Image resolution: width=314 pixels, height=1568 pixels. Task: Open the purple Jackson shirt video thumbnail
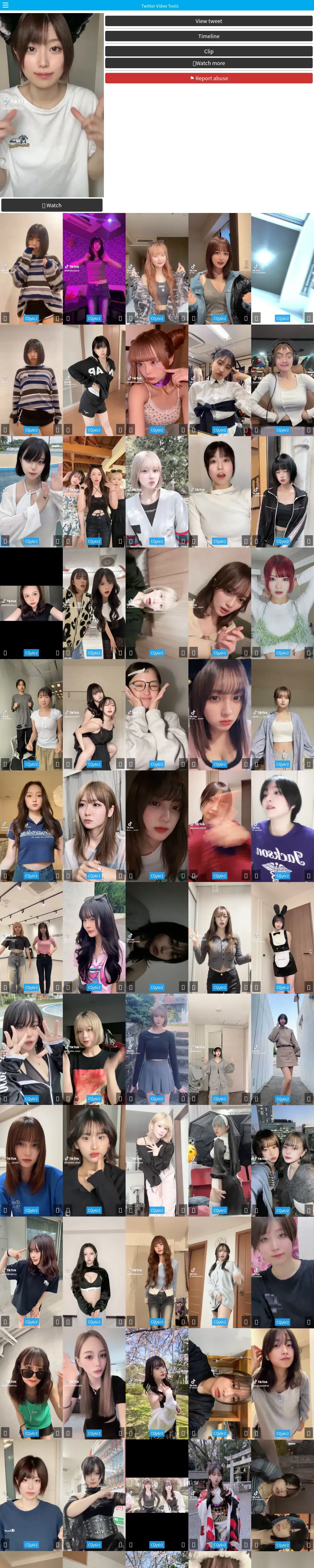(282, 826)
